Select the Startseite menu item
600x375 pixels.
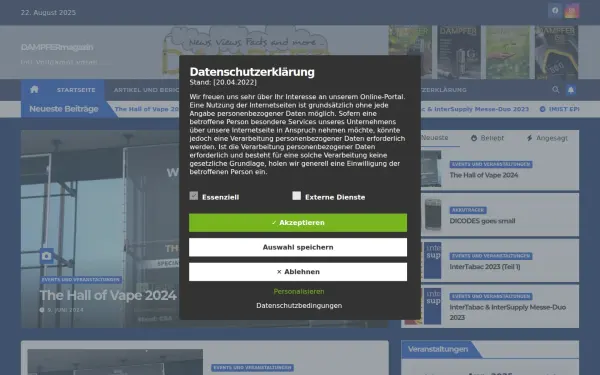(76, 90)
